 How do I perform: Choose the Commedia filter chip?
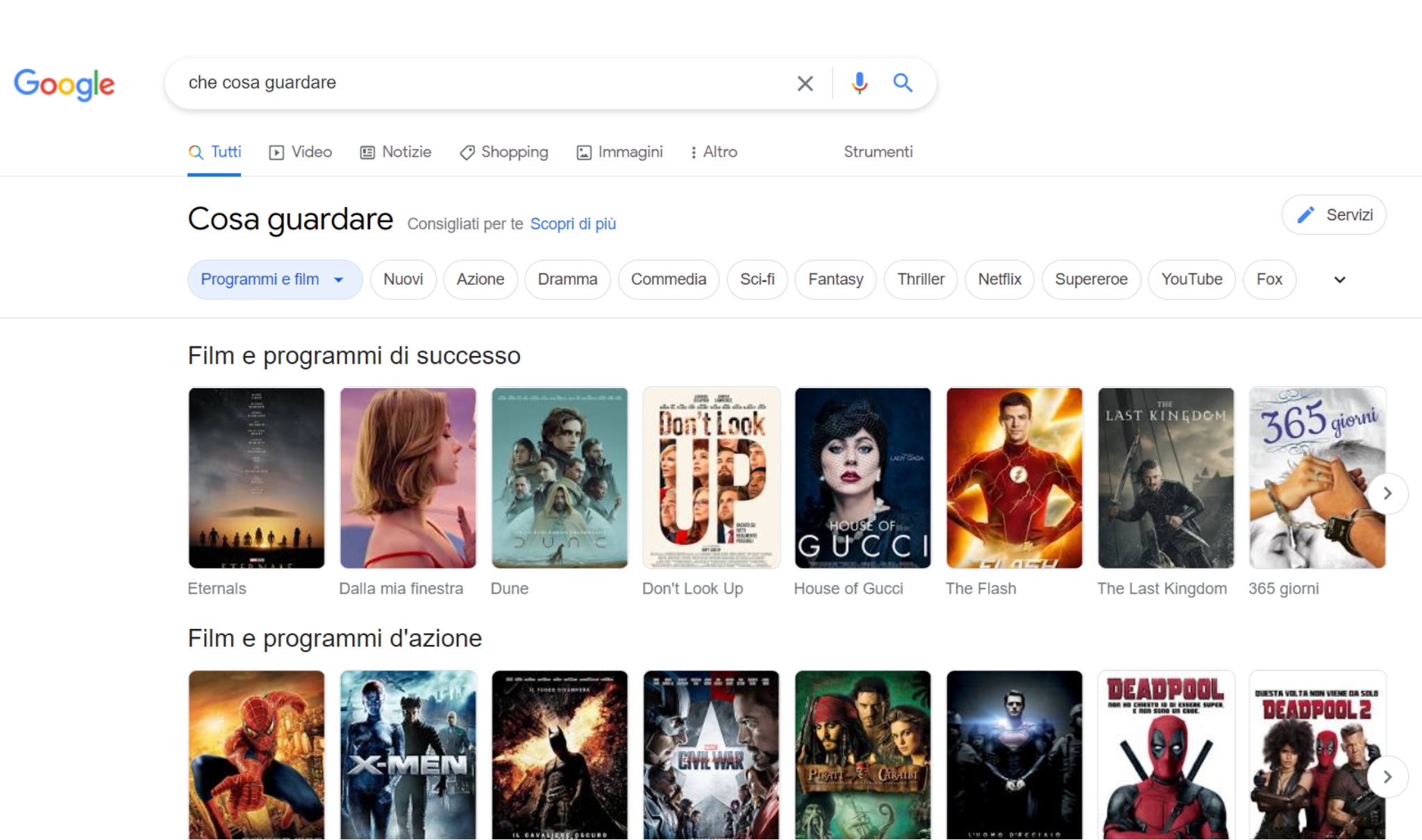pos(668,280)
